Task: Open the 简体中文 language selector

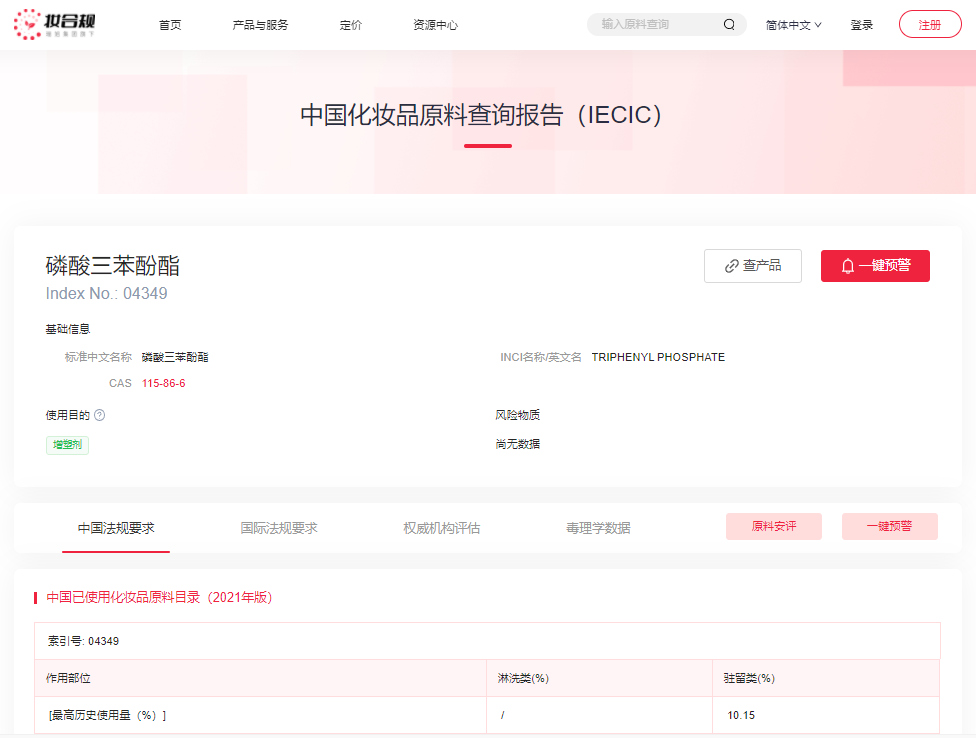Action: 793,24
